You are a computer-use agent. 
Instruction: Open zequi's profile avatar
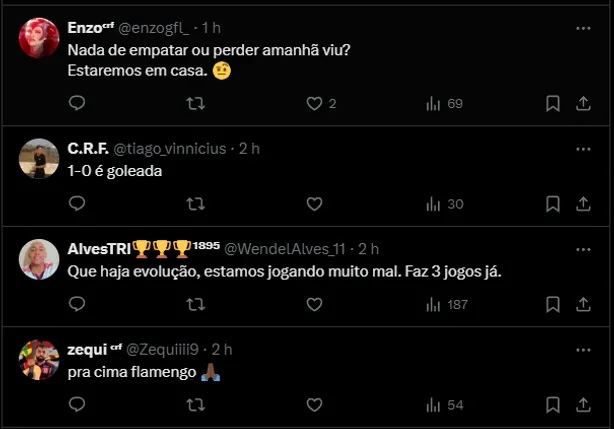(x=39, y=359)
